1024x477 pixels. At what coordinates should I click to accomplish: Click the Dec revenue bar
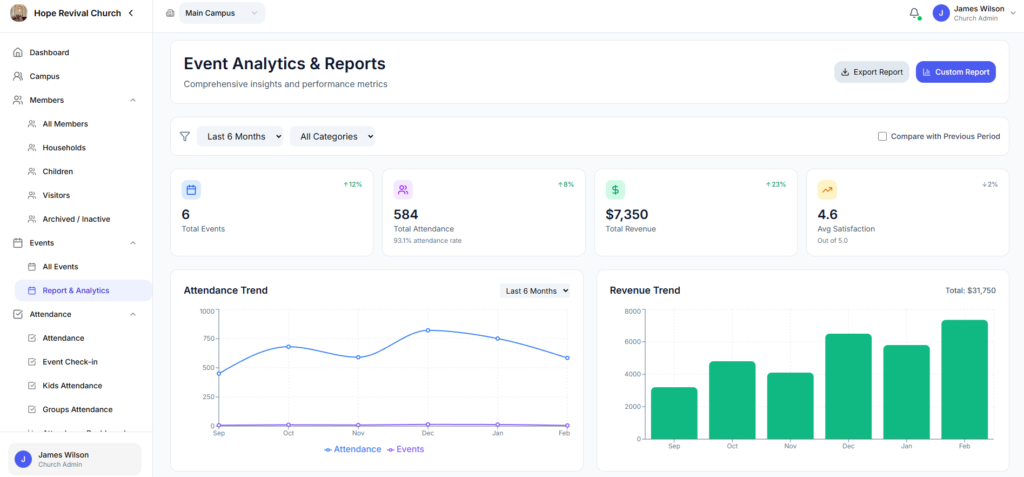pyautogui.click(x=848, y=386)
